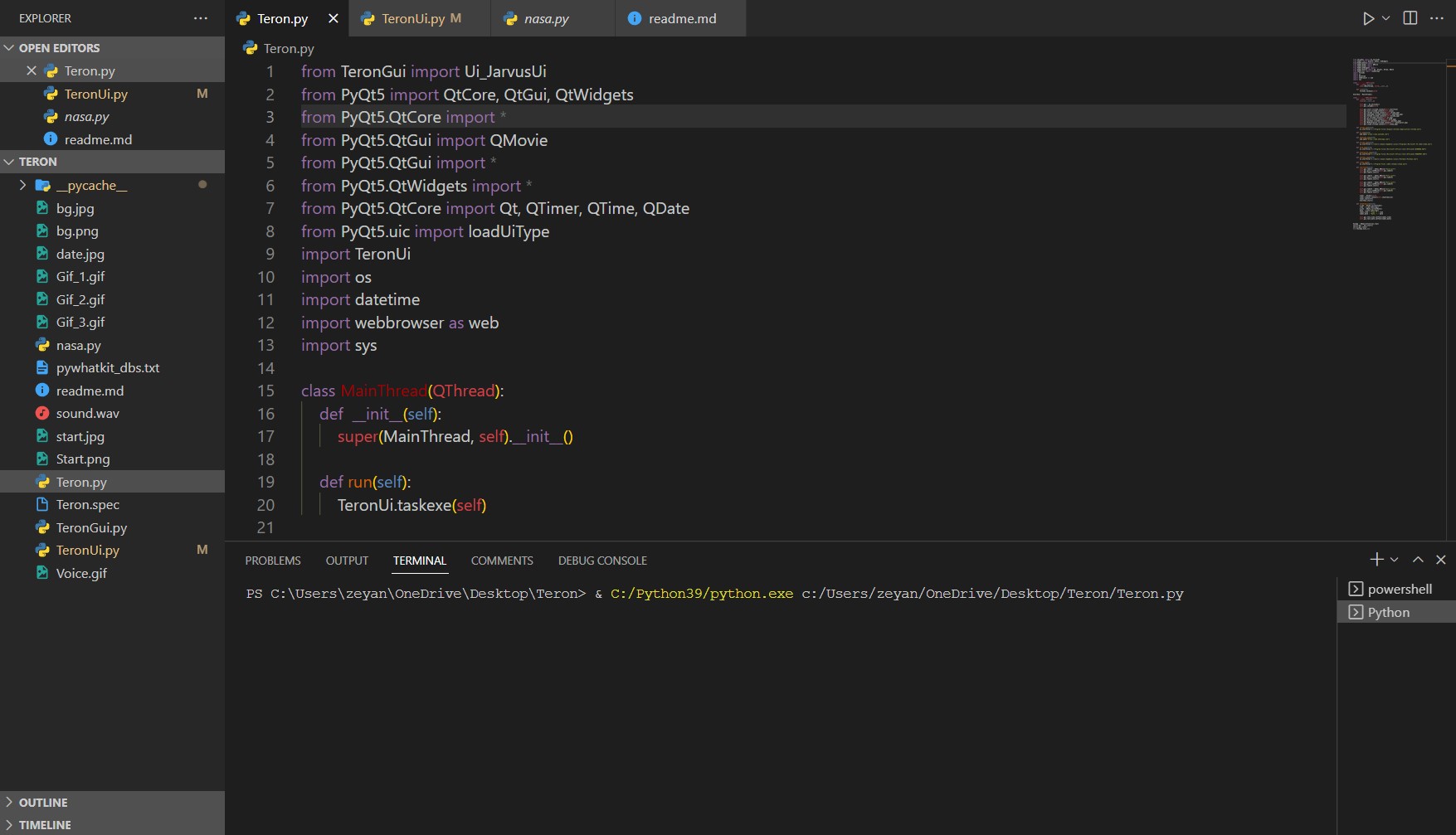Collapse the Open Editors section
Viewport: 1456px width, 835px height.
coord(10,48)
